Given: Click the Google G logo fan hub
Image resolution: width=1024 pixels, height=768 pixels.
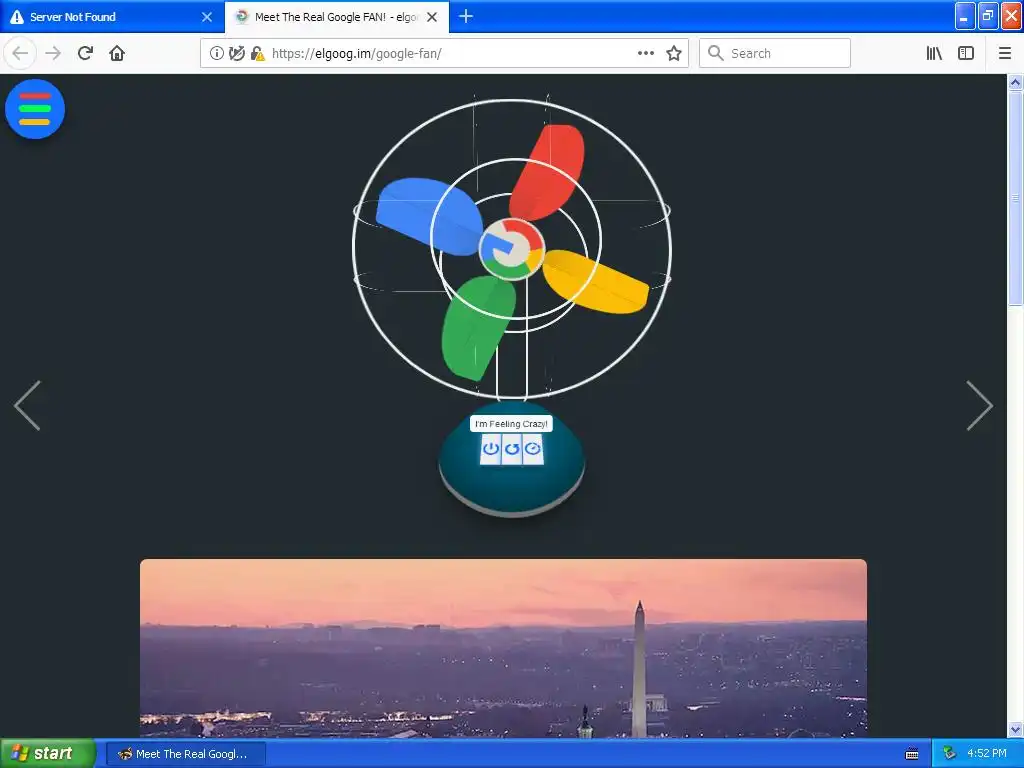Looking at the screenshot, I should click(511, 249).
